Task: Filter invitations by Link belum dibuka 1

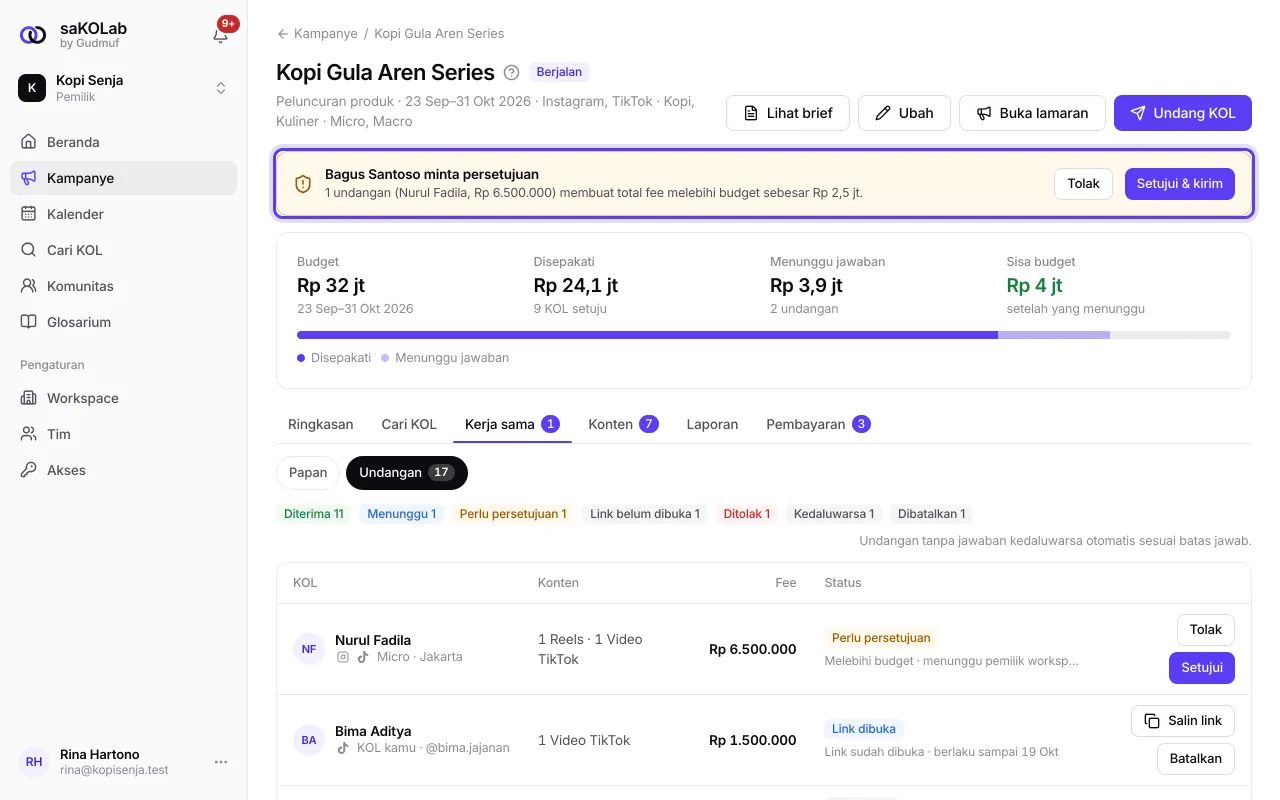Action: tap(645, 514)
